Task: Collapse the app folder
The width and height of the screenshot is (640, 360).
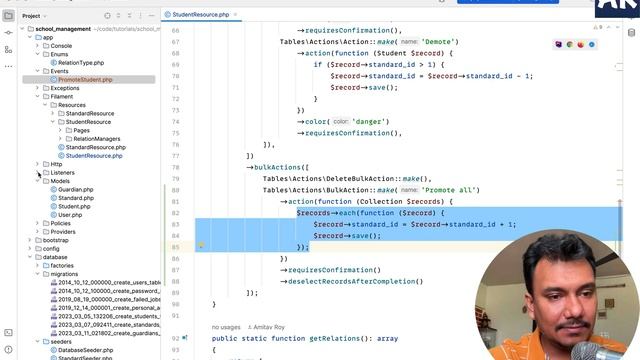Action: tap(30, 37)
